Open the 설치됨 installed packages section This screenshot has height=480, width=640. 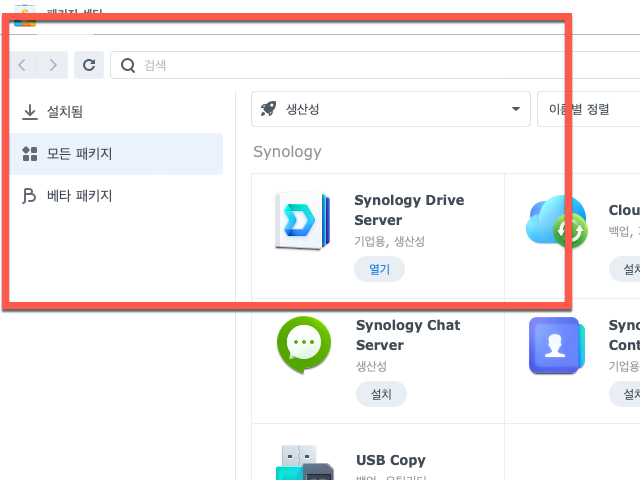[116, 111]
